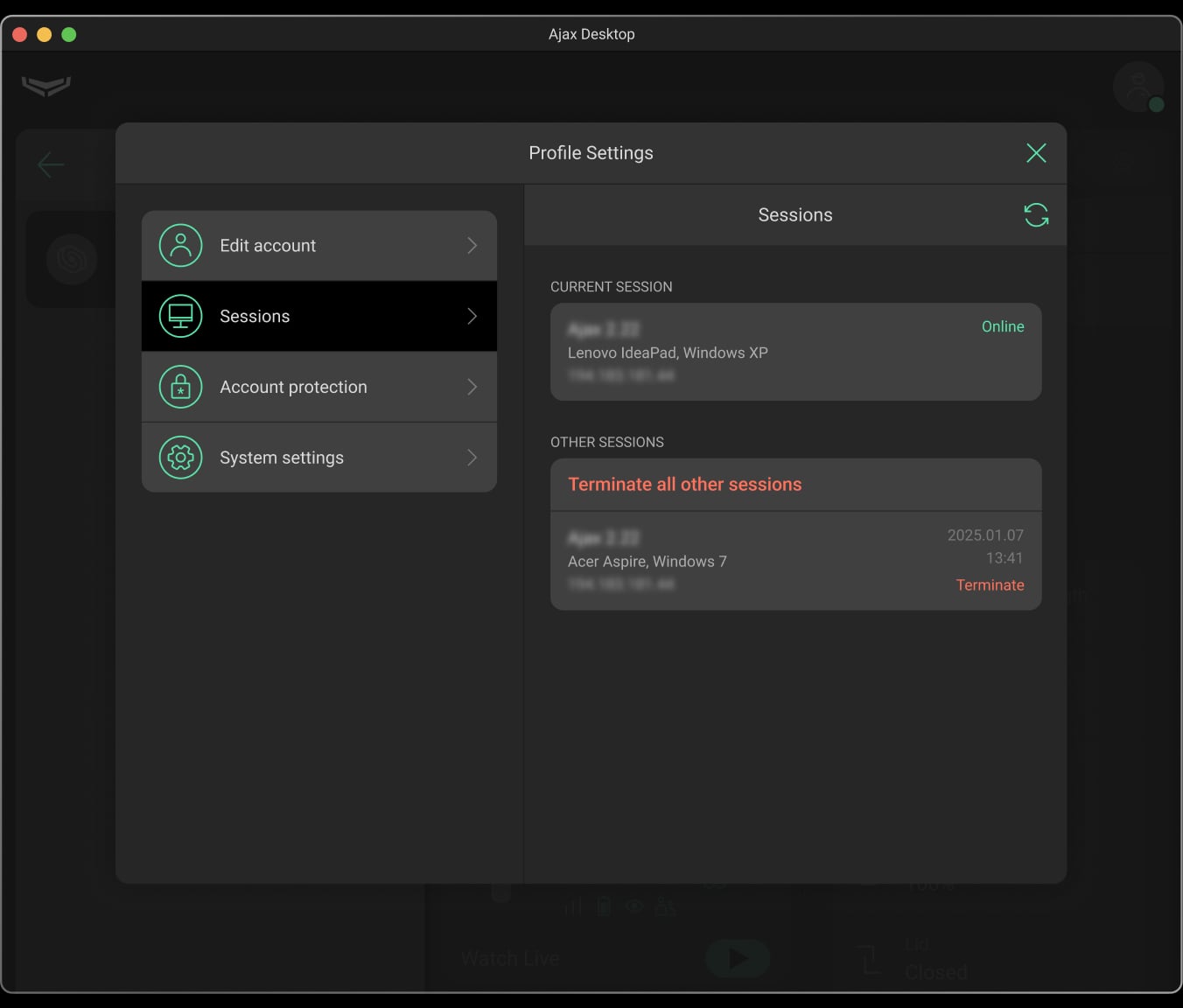Open the Account protection menu item

click(x=293, y=387)
